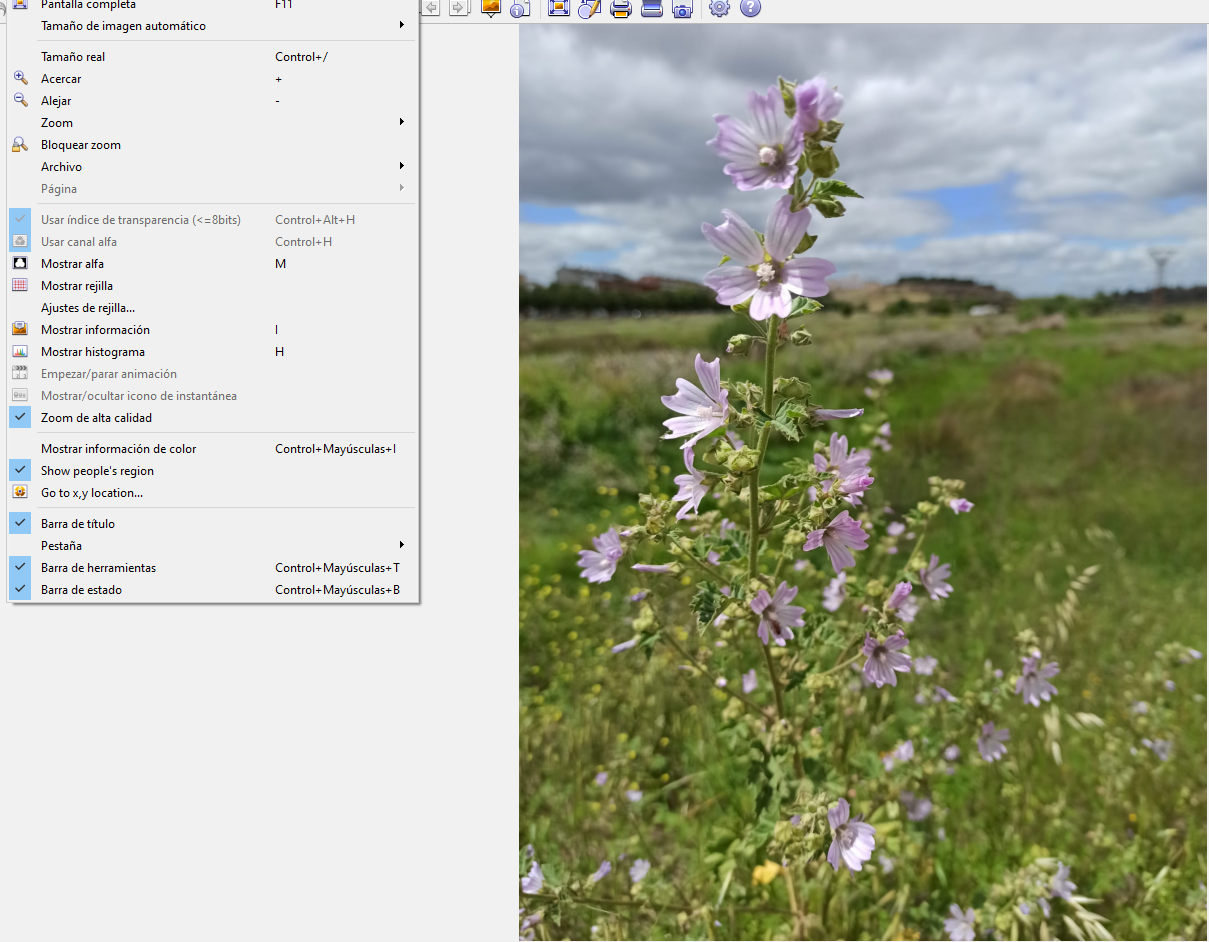Click the file info toolbar icon
The image size is (1209, 942).
(x=520, y=9)
